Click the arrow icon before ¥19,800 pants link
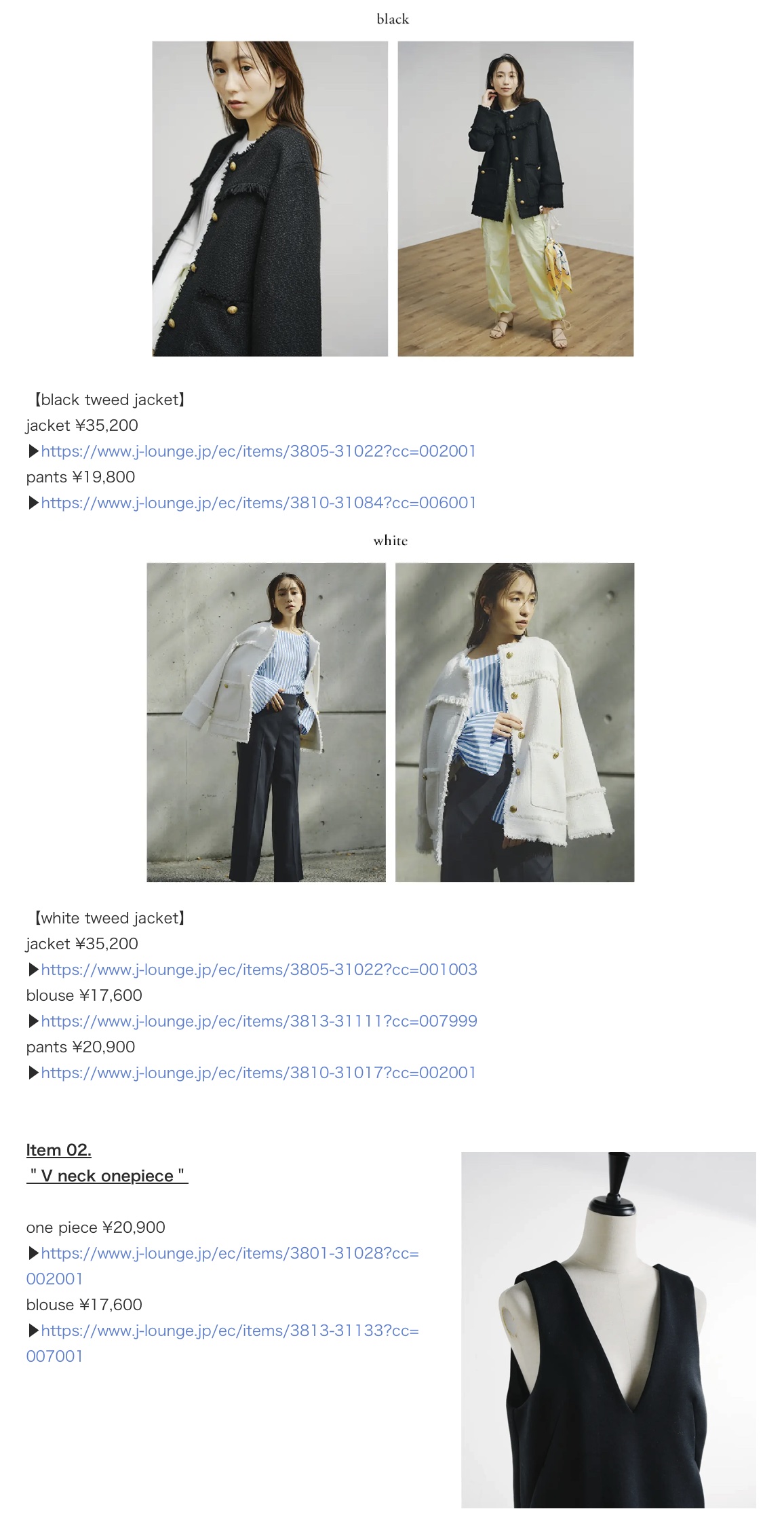 pos(33,503)
